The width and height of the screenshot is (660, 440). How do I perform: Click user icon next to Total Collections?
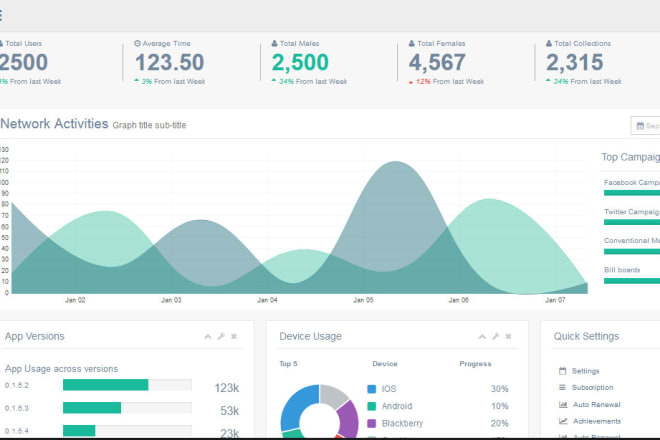tap(549, 43)
